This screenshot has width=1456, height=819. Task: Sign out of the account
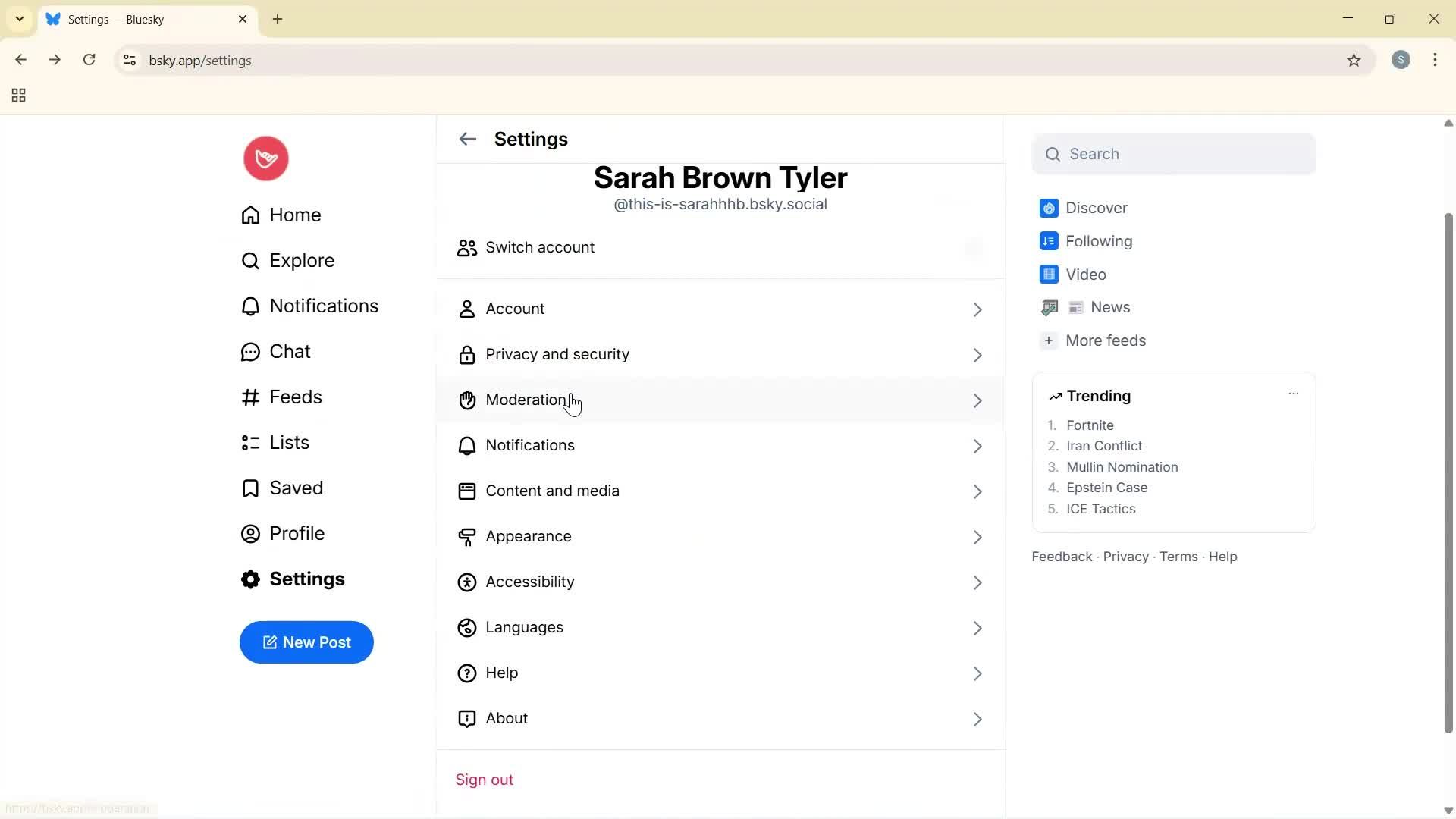485,779
